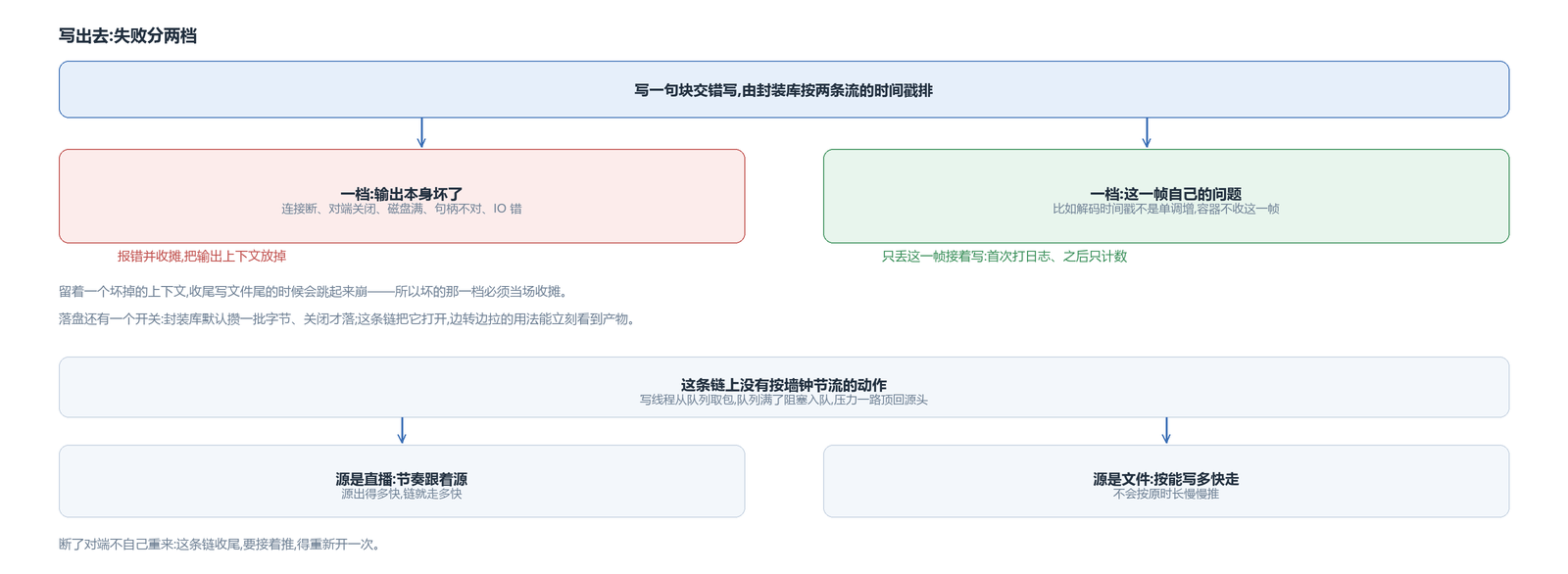The width and height of the screenshot is (1568, 574).
Task: Select the box 这条链上没有按墙钟节流的动作
Action: pyautogui.click(x=784, y=387)
